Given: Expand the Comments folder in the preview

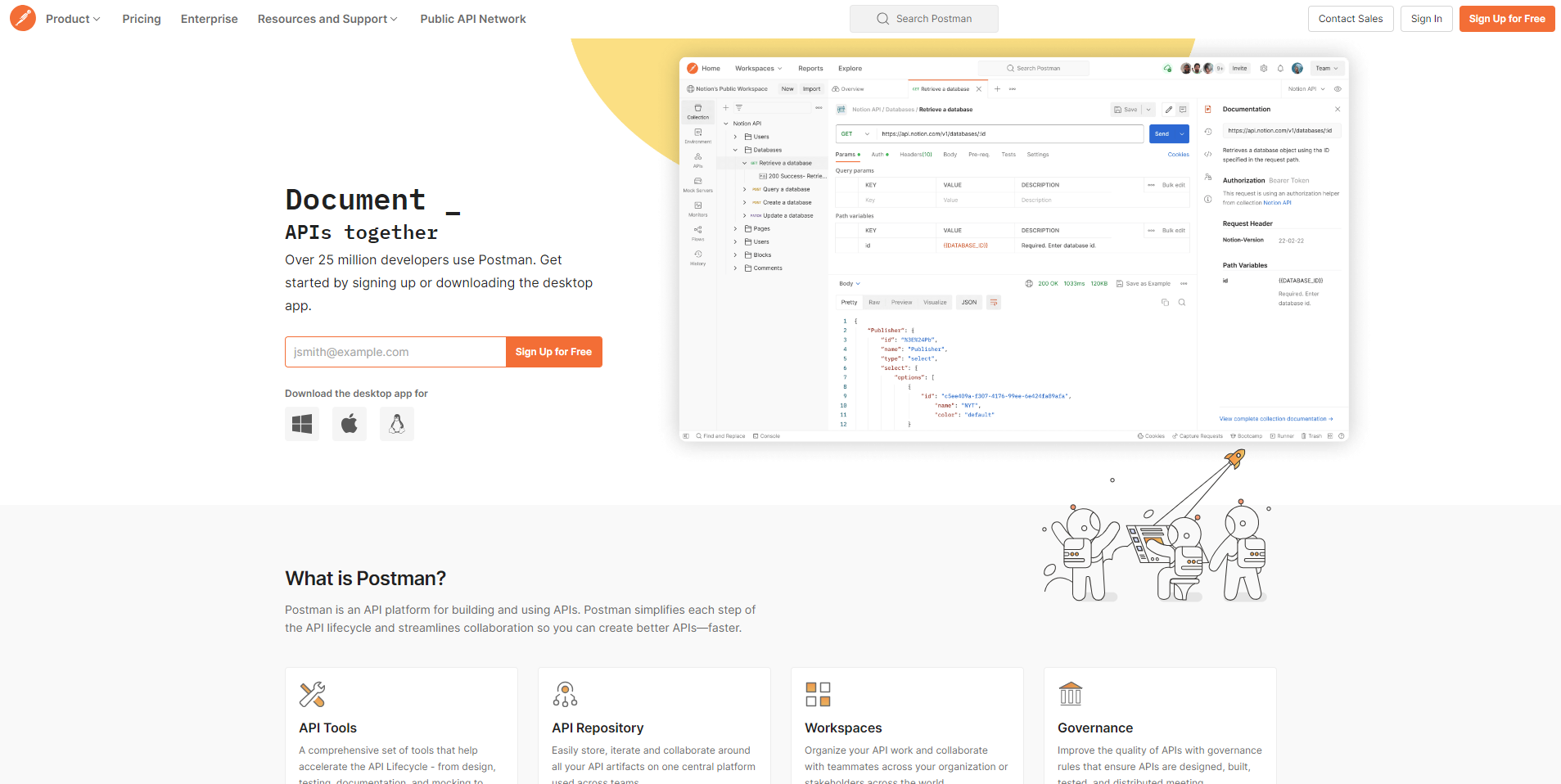Looking at the screenshot, I should [735, 268].
